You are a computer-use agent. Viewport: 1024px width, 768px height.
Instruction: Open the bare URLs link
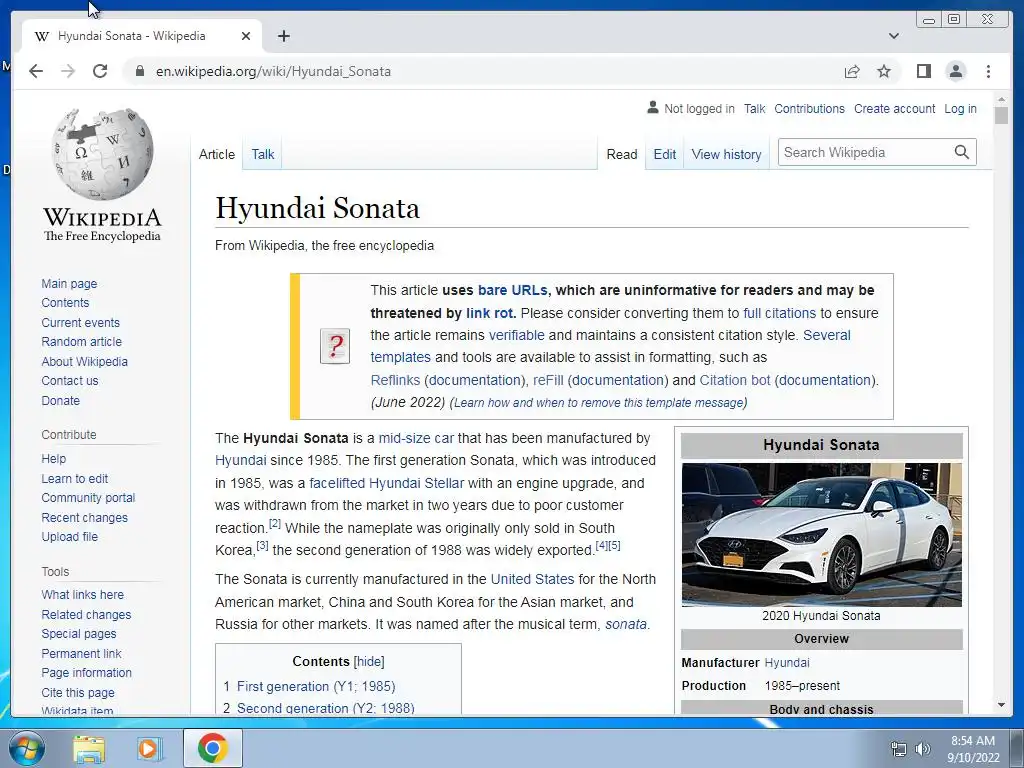tap(513, 290)
